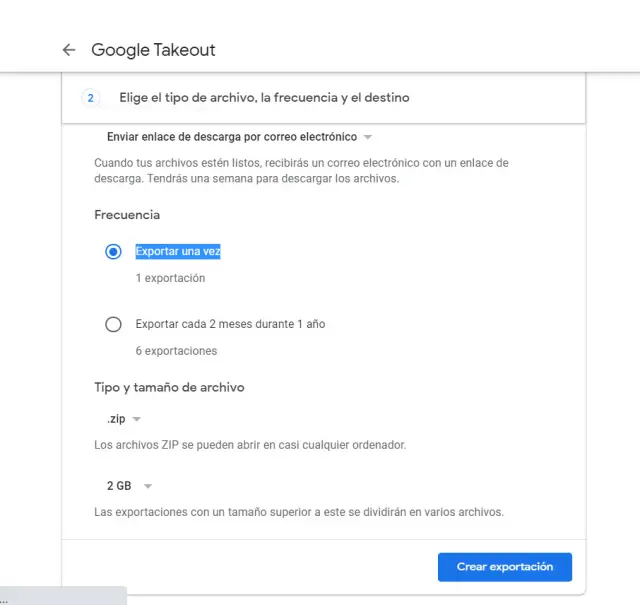Click the highlighted 'Exportar una vez' label
The height and width of the screenshot is (605, 640).
pos(178,252)
